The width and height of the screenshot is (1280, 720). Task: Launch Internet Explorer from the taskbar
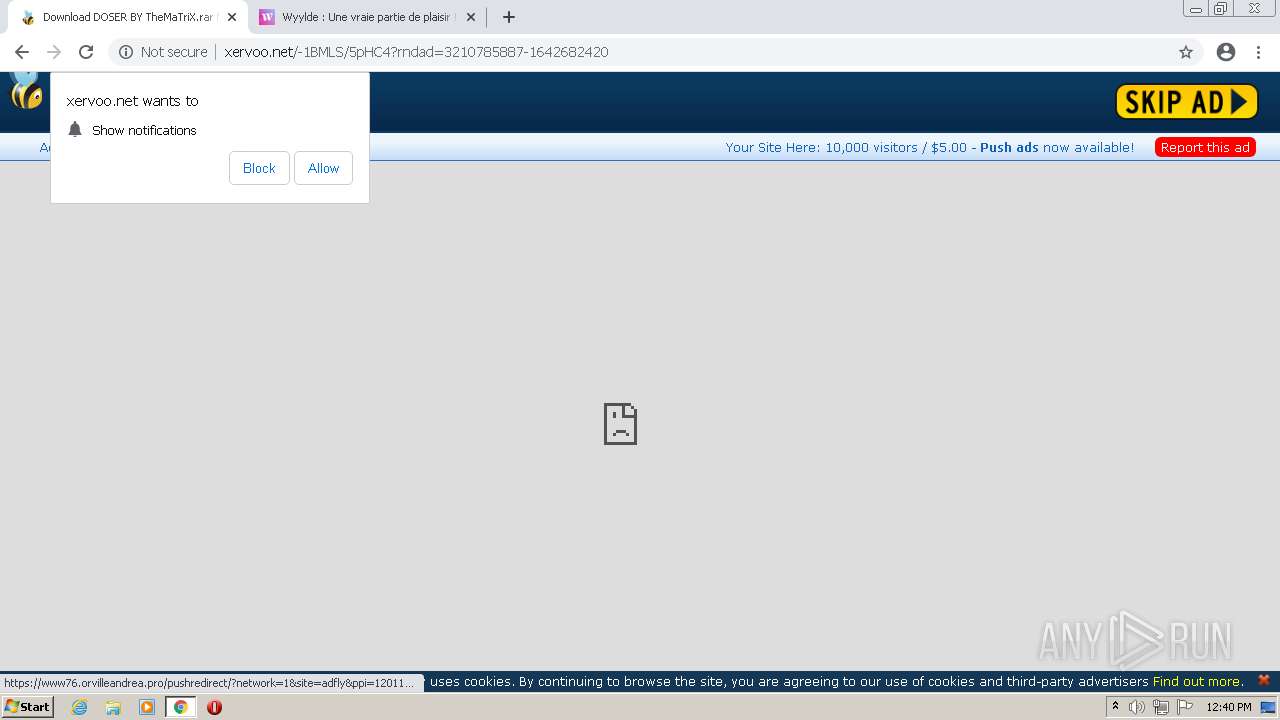pyautogui.click(x=79, y=707)
